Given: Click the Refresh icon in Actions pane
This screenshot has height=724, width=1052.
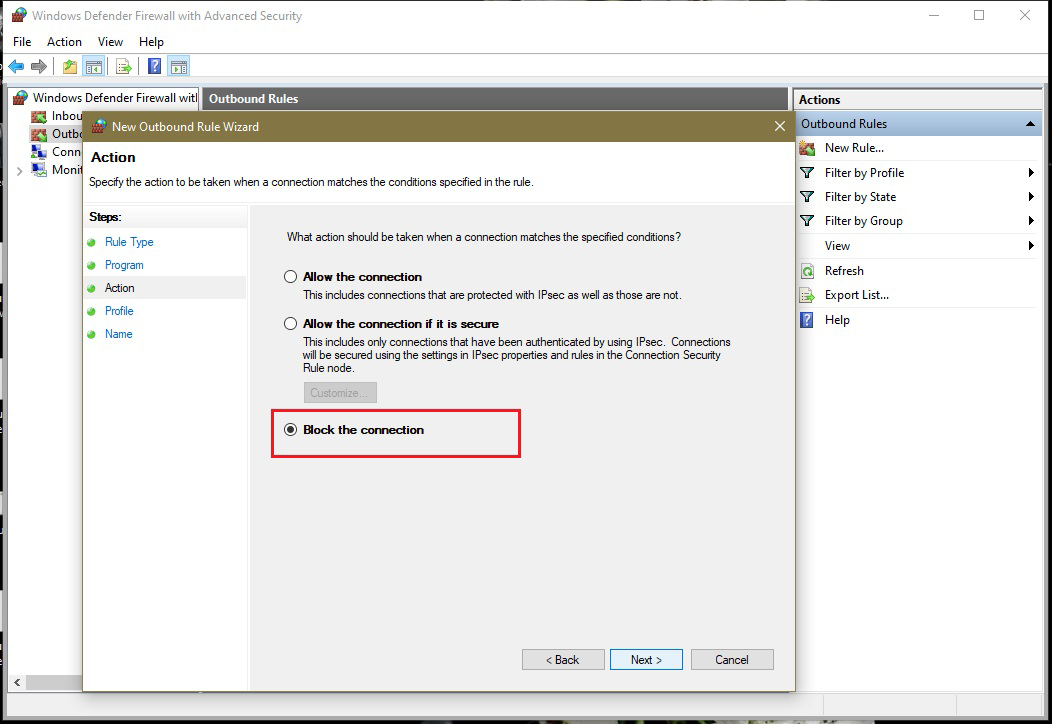Looking at the screenshot, I should point(807,271).
